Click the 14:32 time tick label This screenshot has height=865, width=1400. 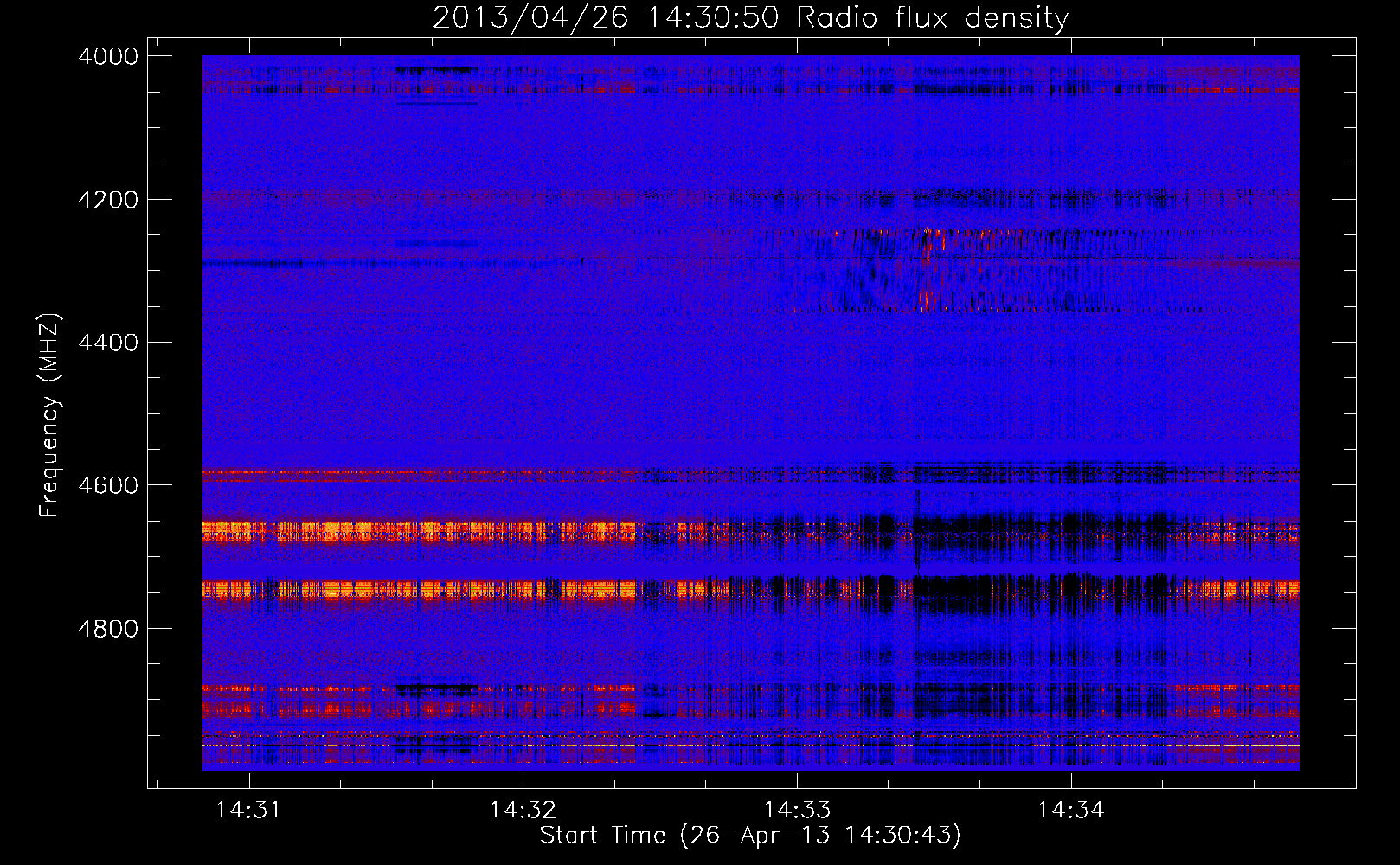[x=523, y=810]
